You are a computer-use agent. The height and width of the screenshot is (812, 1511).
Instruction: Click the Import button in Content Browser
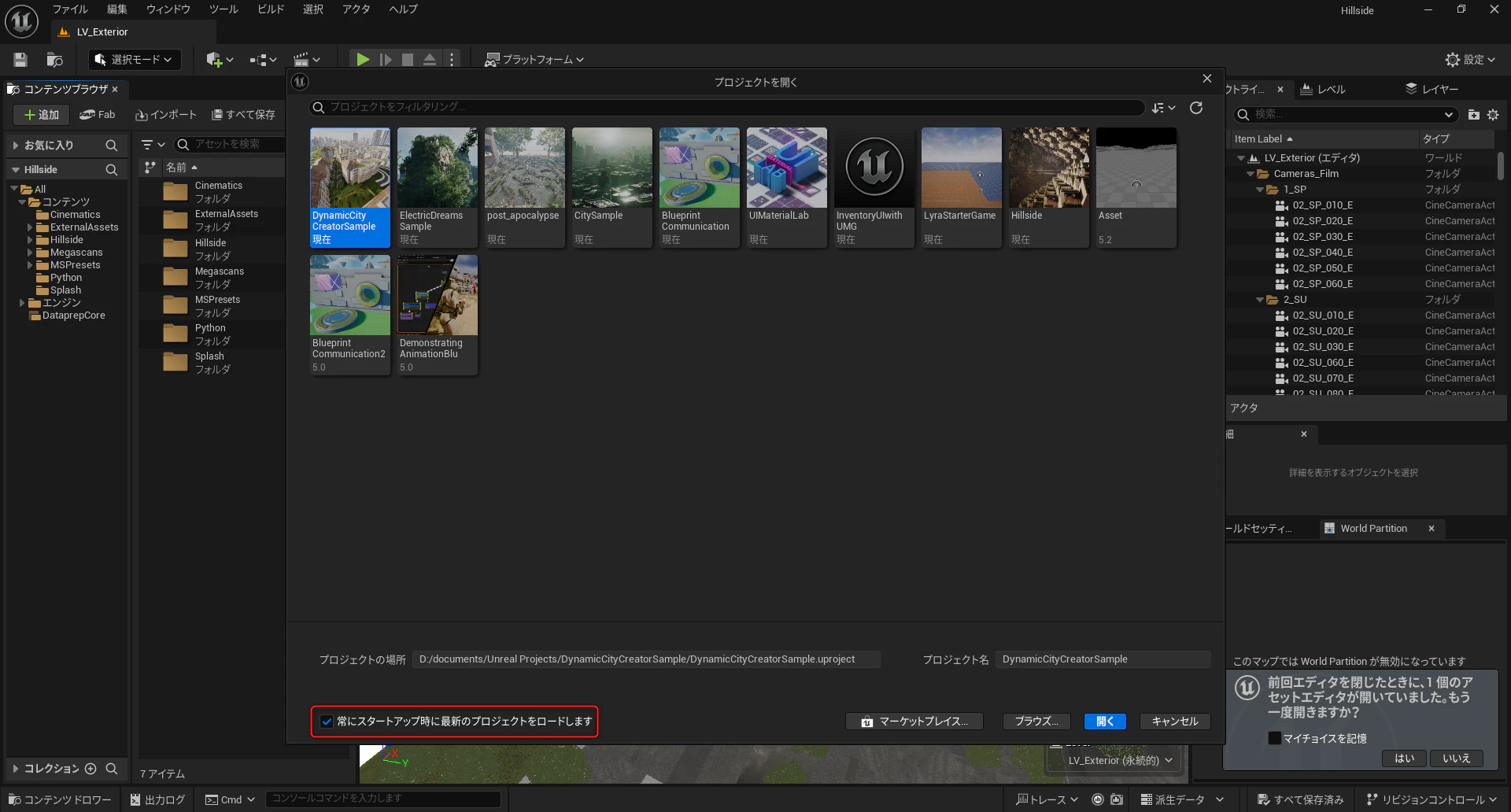(x=166, y=115)
